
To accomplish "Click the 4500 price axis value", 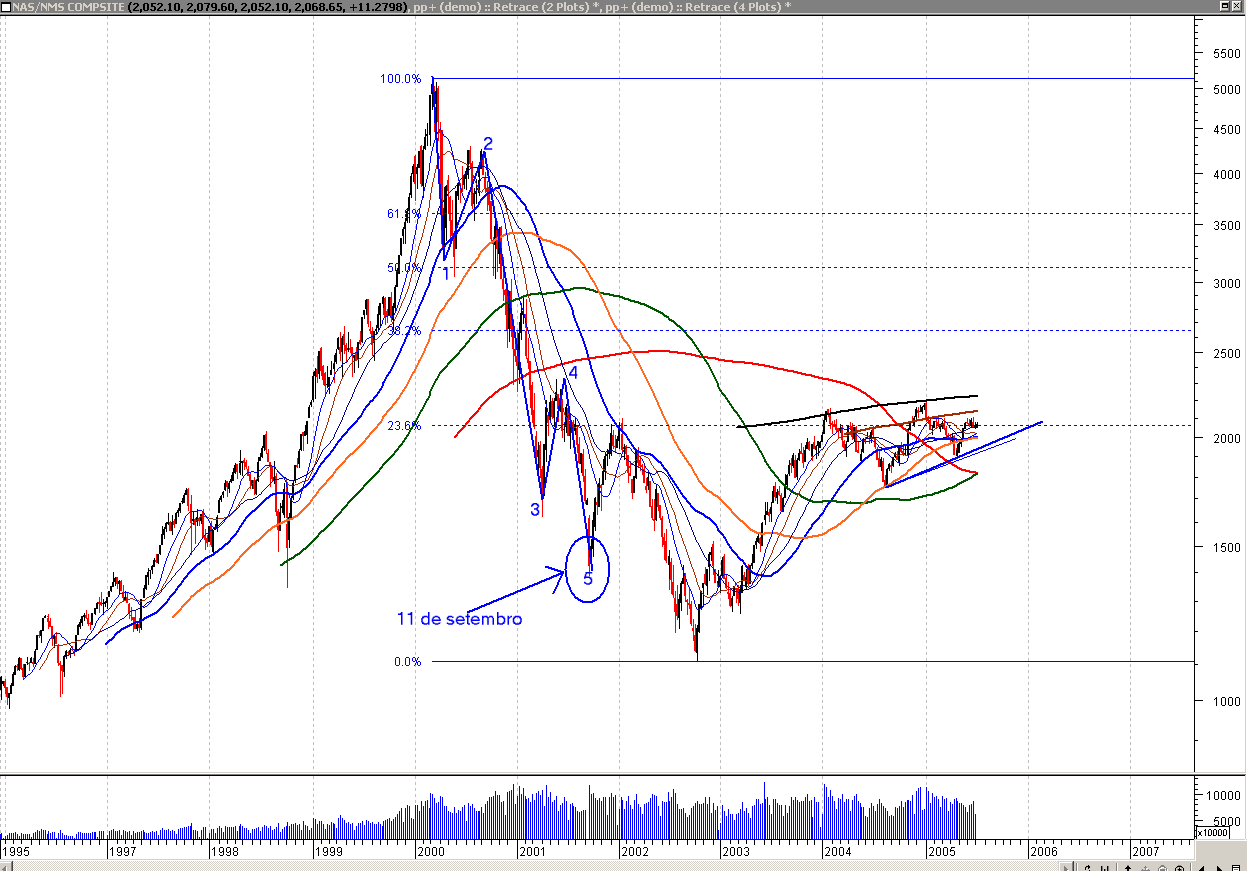I will (x=1226, y=129).
